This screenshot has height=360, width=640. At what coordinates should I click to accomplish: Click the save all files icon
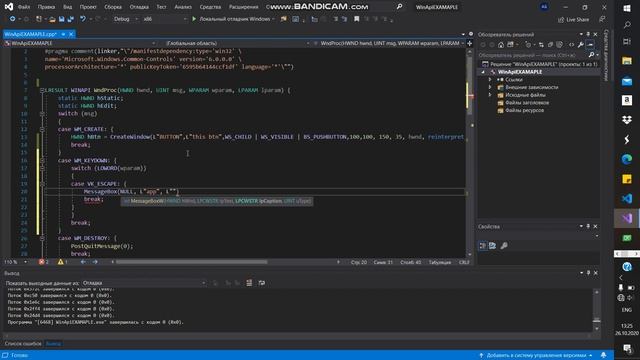coord(71,19)
